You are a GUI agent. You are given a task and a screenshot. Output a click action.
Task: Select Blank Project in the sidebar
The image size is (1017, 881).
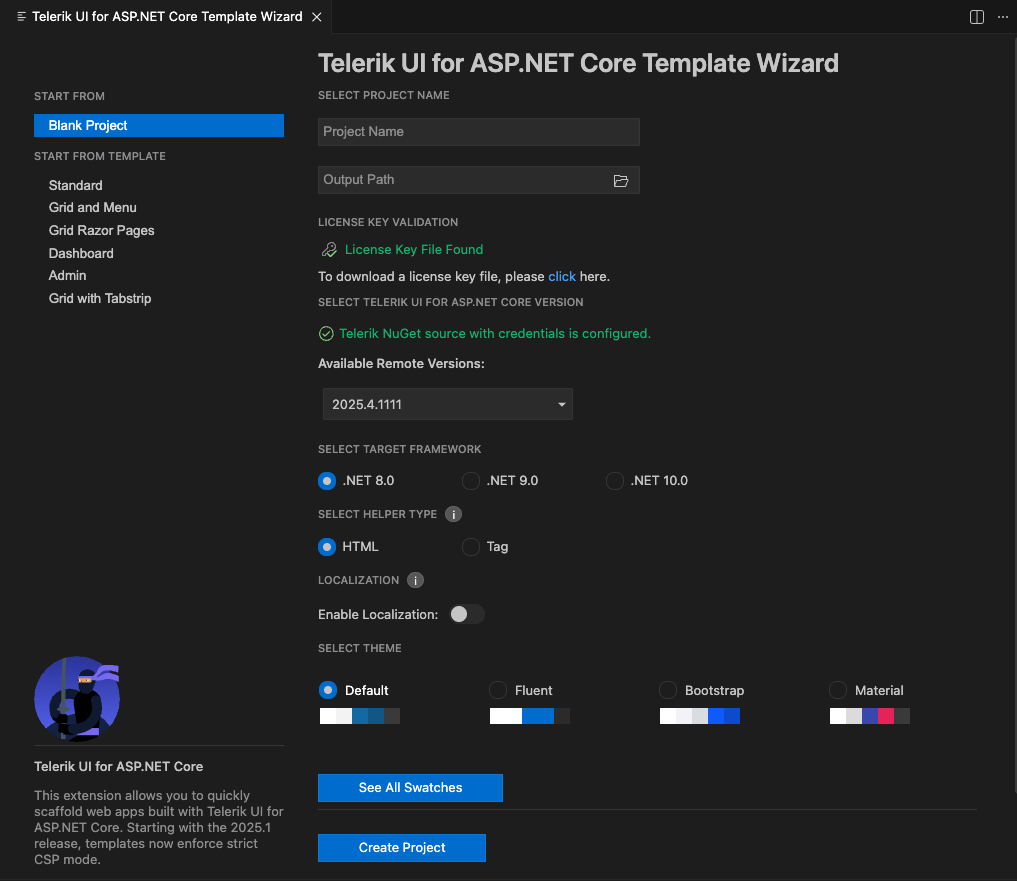click(x=159, y=126)
